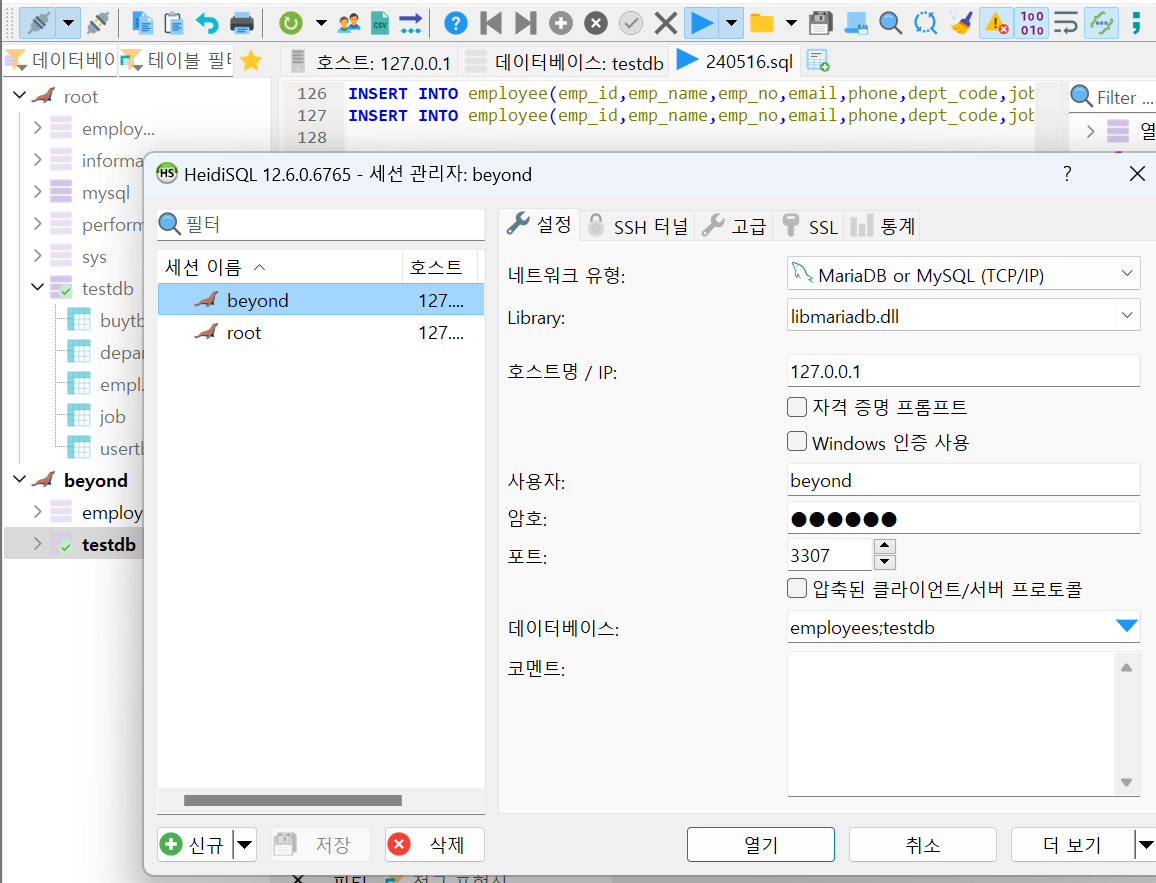The width and height of the screenshot is (1156, 883).
Task: Collapse the root session tree node
Action: 20,95
